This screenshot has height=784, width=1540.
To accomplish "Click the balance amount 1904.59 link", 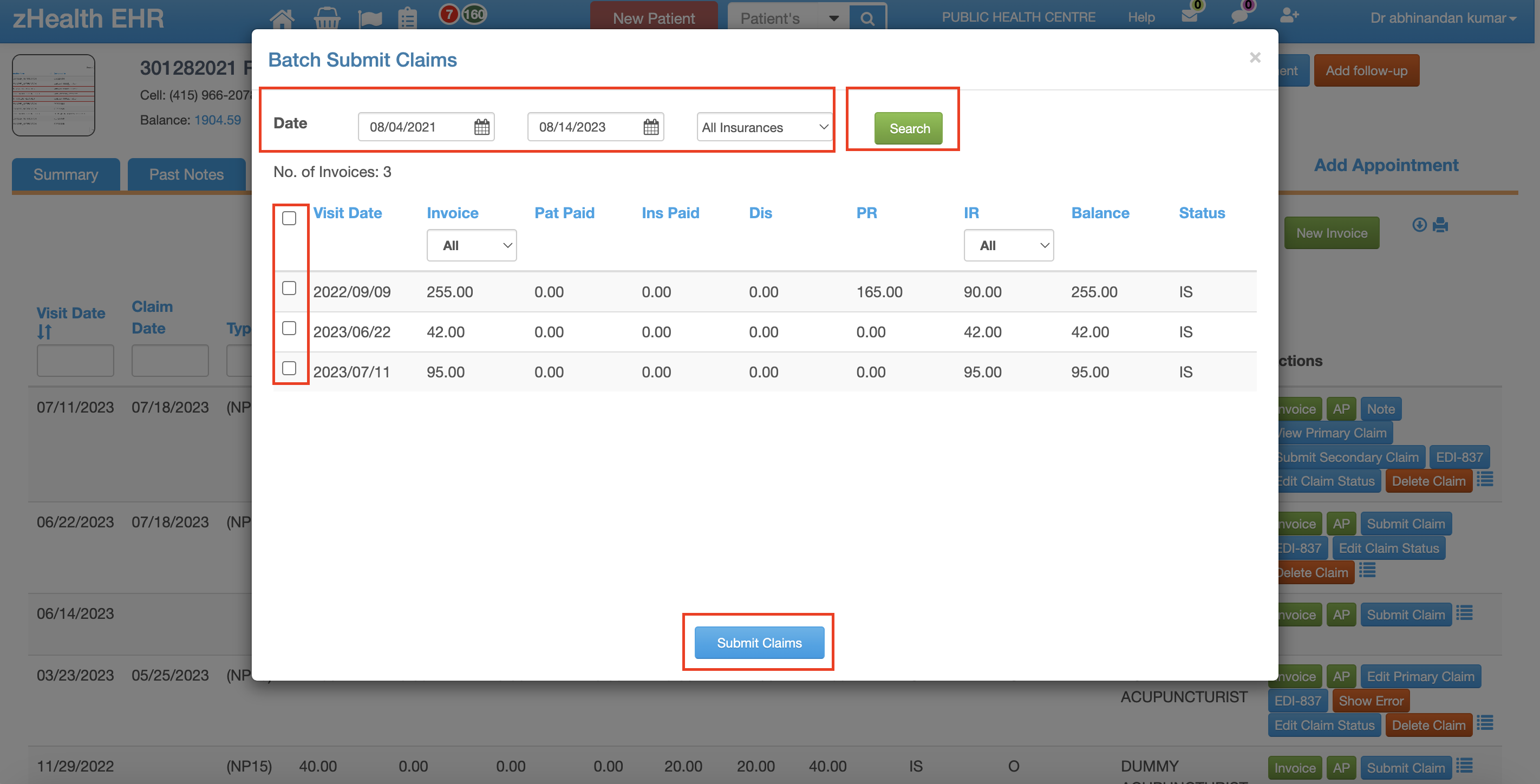I will [218, 120].
